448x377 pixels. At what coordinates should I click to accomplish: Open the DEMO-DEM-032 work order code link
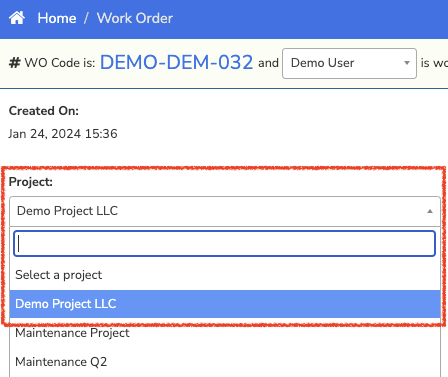(x=176, y=62)
